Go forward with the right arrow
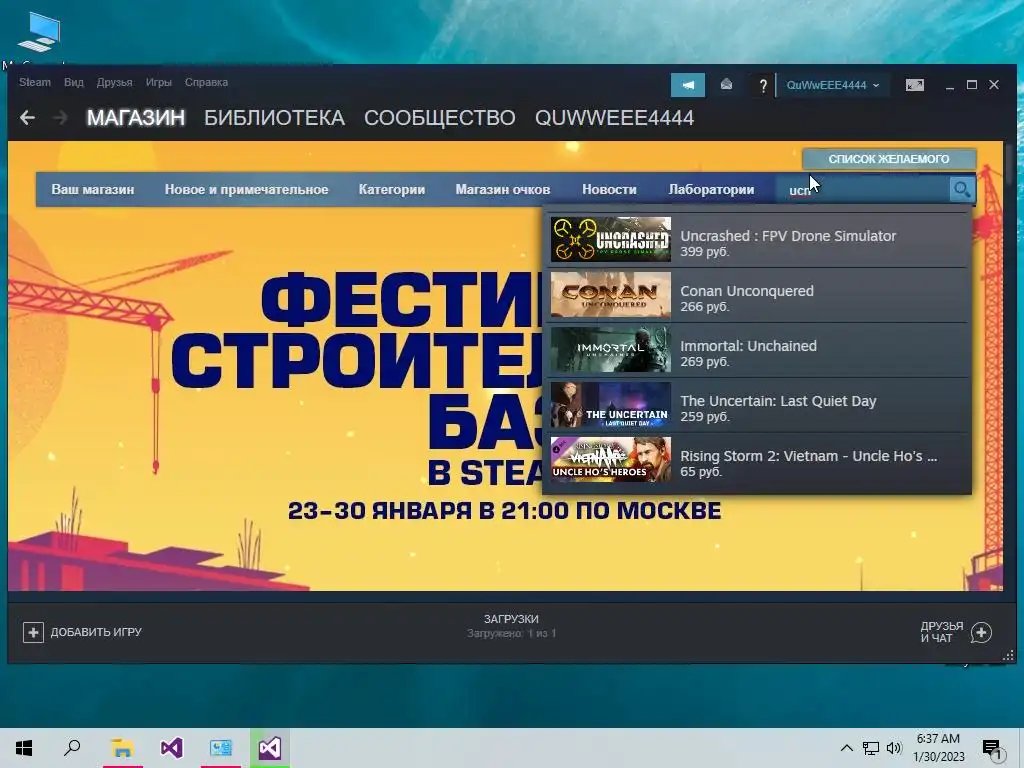This screenshot has height=768, width=1024. 60,118
